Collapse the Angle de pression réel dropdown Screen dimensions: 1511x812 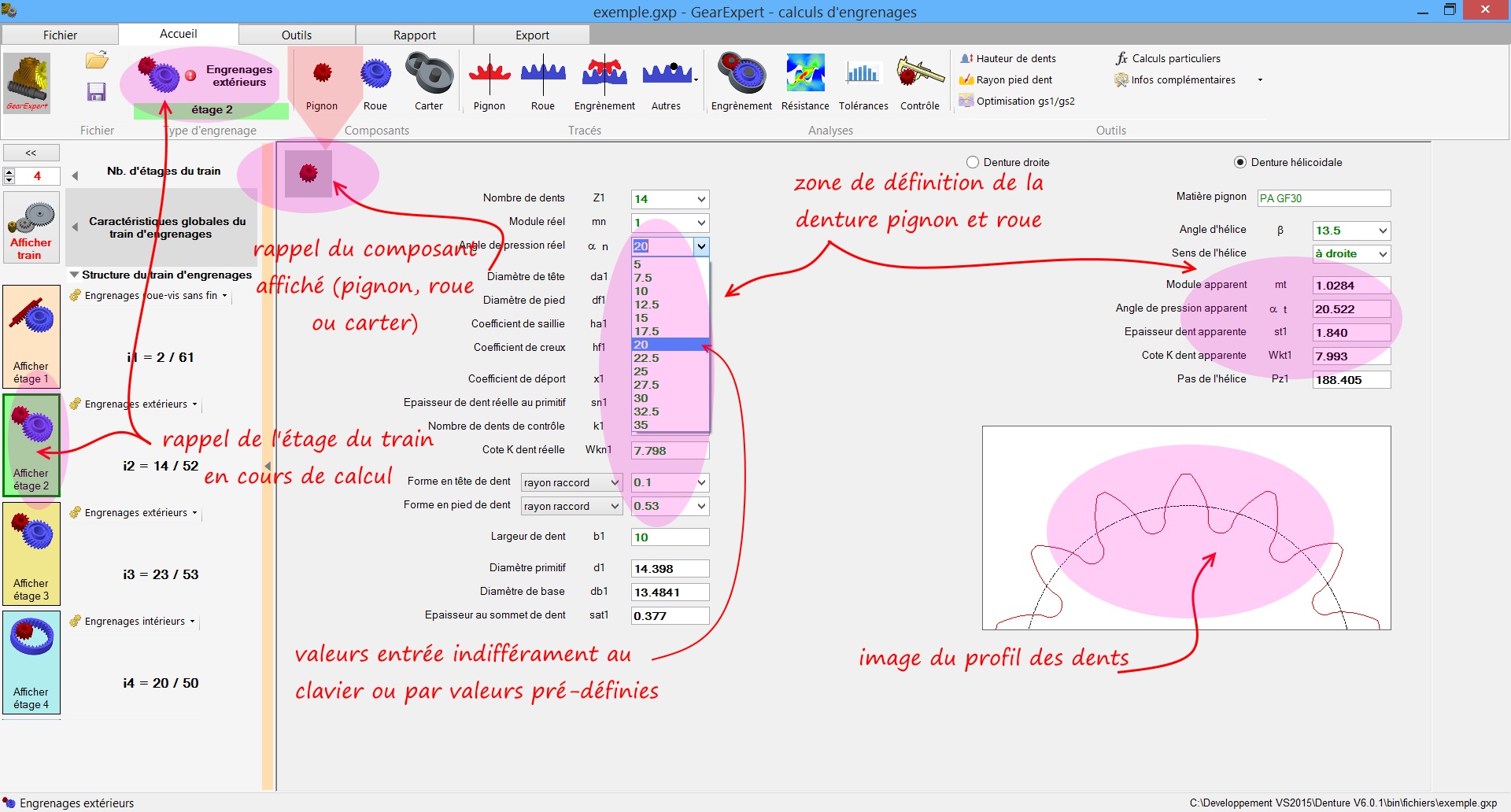pos(701,246)
